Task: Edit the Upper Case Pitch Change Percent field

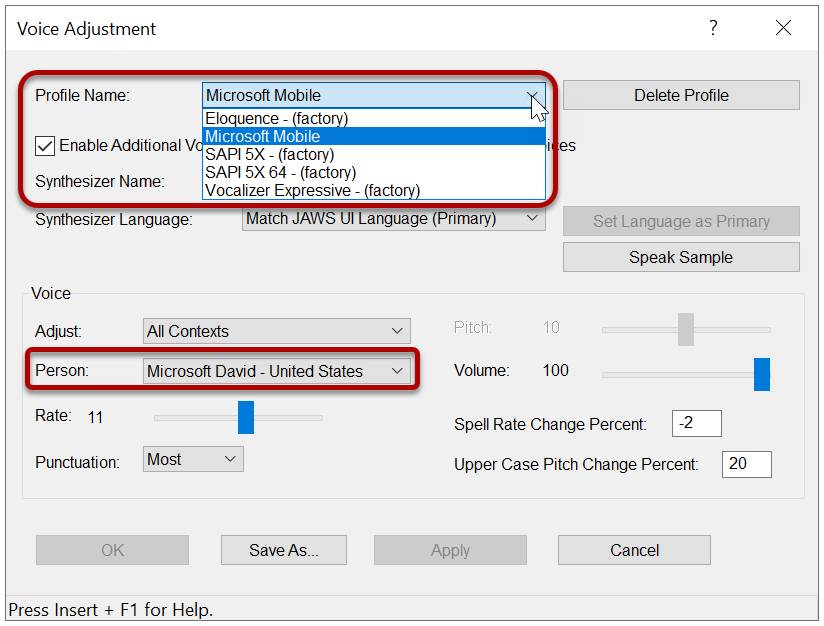Action: (x=747, y=463)
